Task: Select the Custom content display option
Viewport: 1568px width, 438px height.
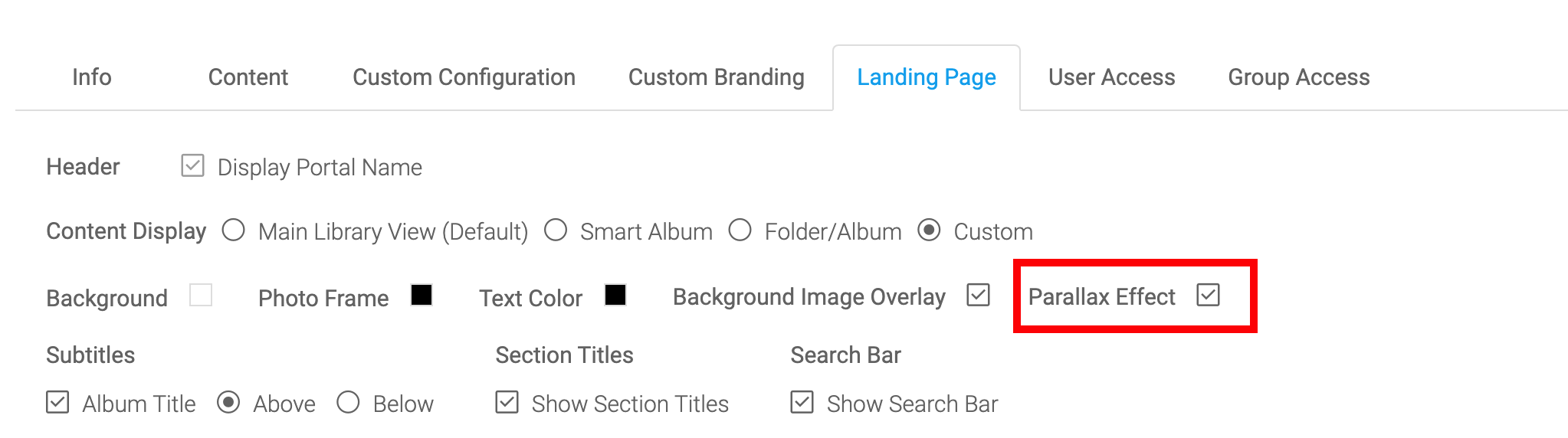Action: tap(929, 230)
